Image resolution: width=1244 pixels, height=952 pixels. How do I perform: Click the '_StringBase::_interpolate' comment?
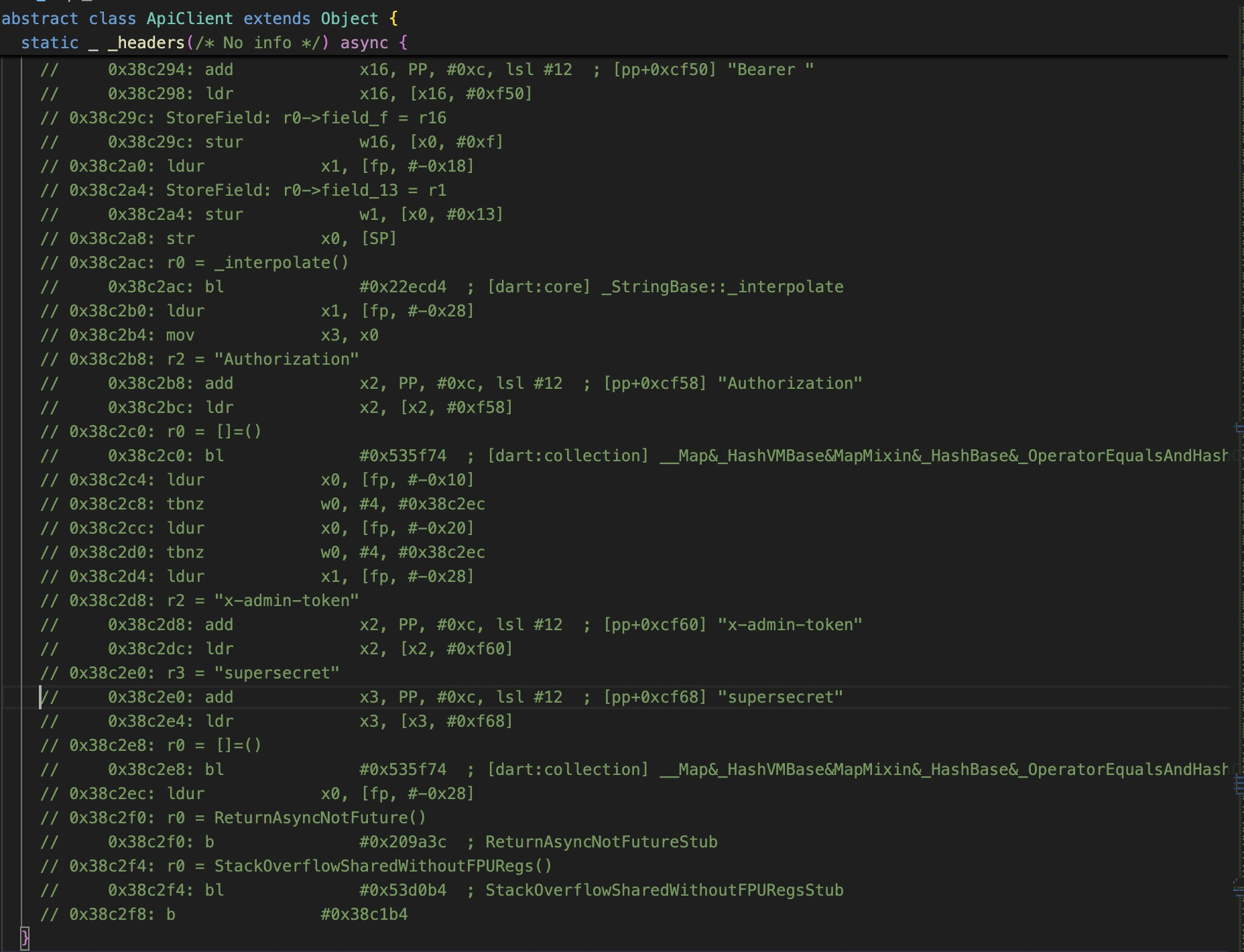coord(723,287)
